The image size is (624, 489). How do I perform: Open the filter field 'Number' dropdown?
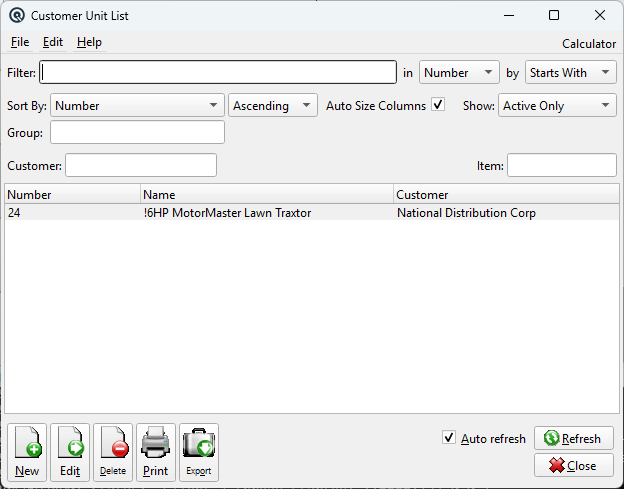tap(459, 72)
